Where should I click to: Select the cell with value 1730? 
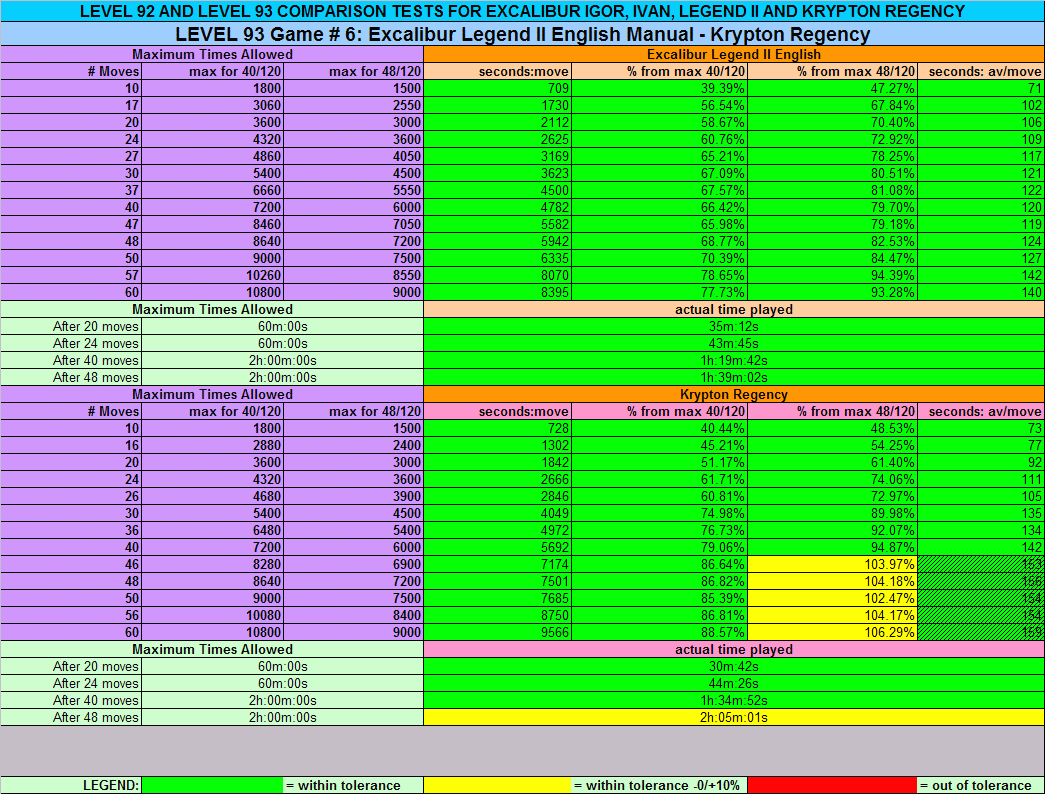click(497, 105)
